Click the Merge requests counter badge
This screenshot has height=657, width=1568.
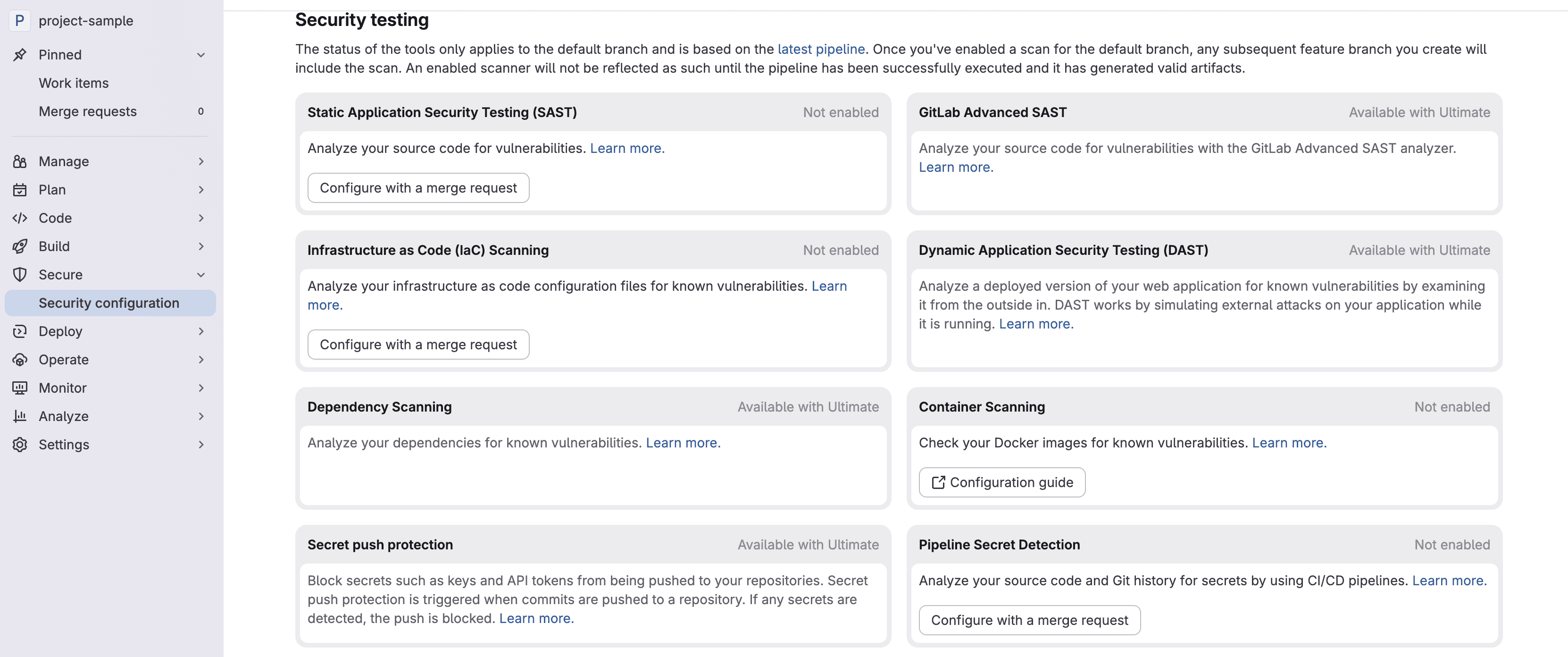pos(201,111)
